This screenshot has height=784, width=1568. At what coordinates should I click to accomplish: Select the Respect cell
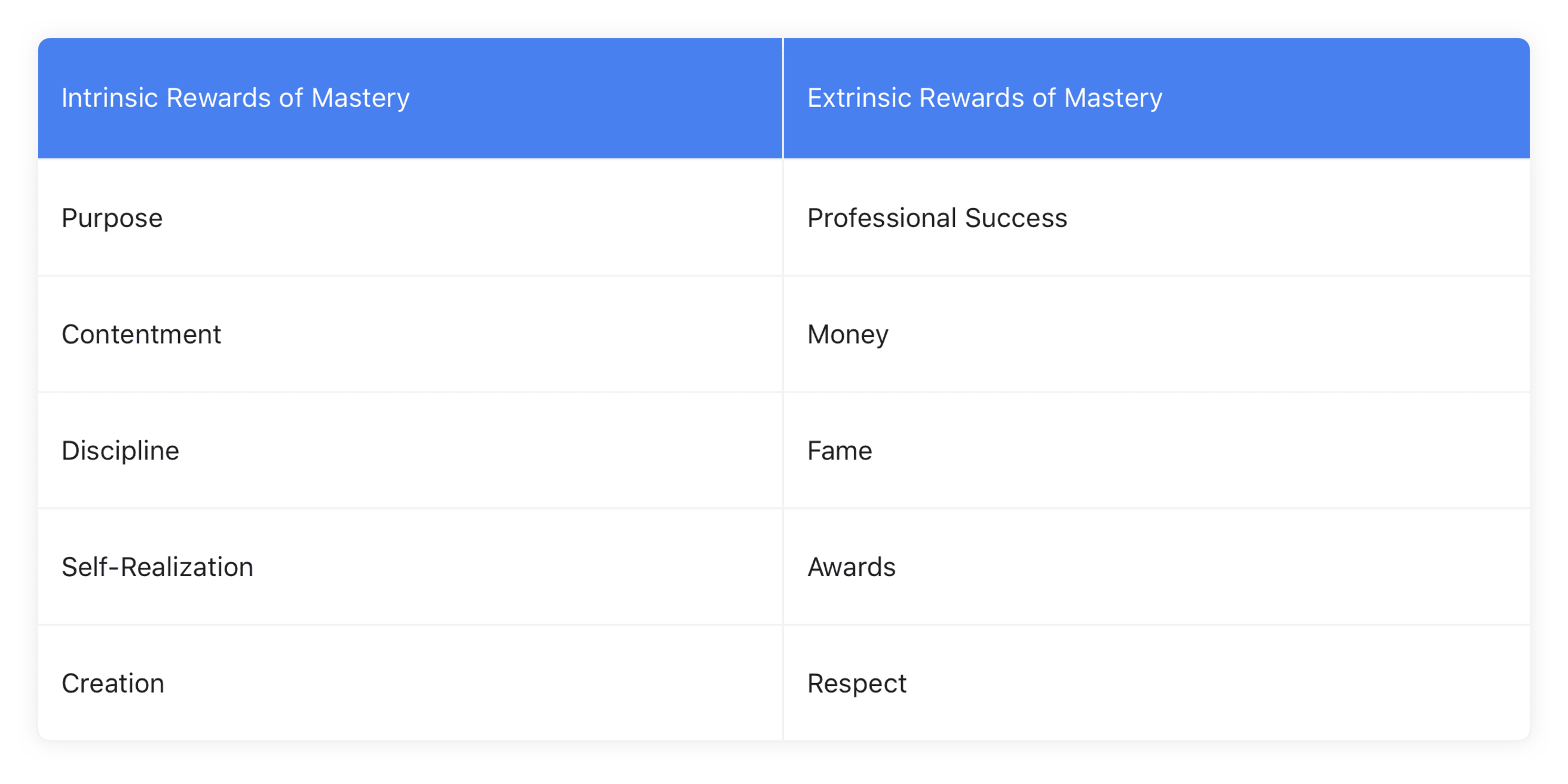1156,682
